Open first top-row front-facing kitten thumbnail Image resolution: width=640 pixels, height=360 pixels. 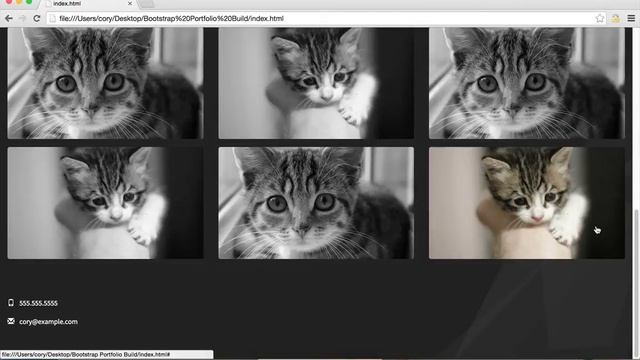(105, 83)
